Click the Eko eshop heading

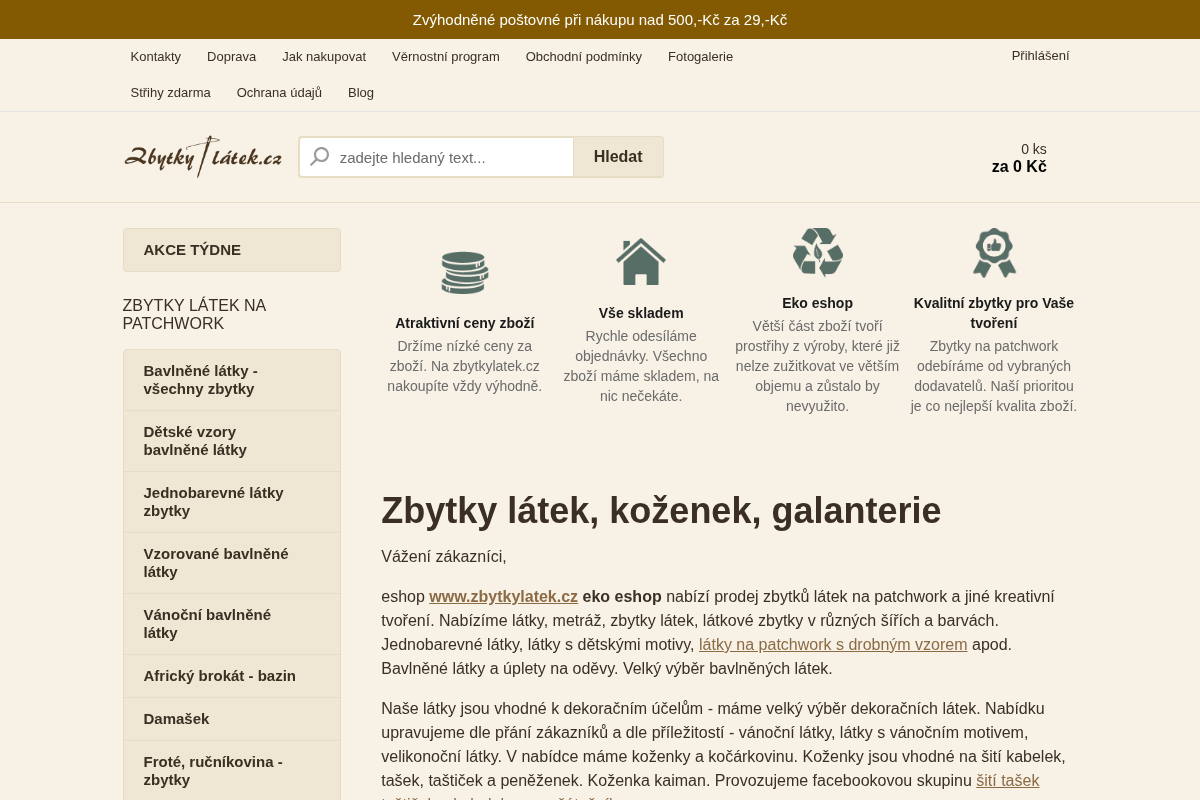pos(818,303)
